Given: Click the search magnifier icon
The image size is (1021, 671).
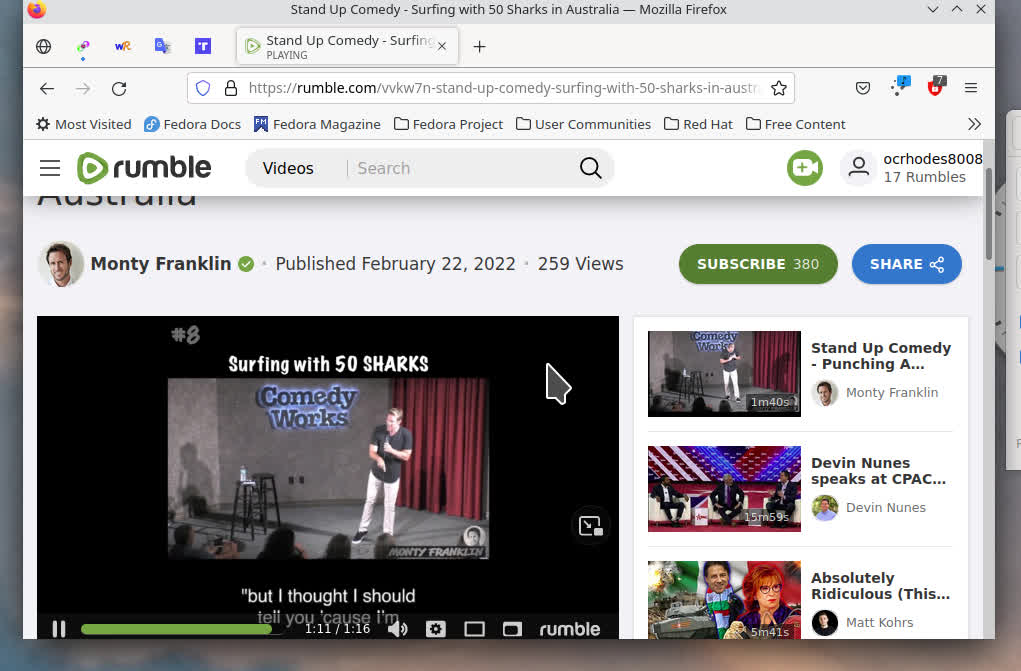Looking at the screenshot, I should pyautogui.click(x=590, y=168).
